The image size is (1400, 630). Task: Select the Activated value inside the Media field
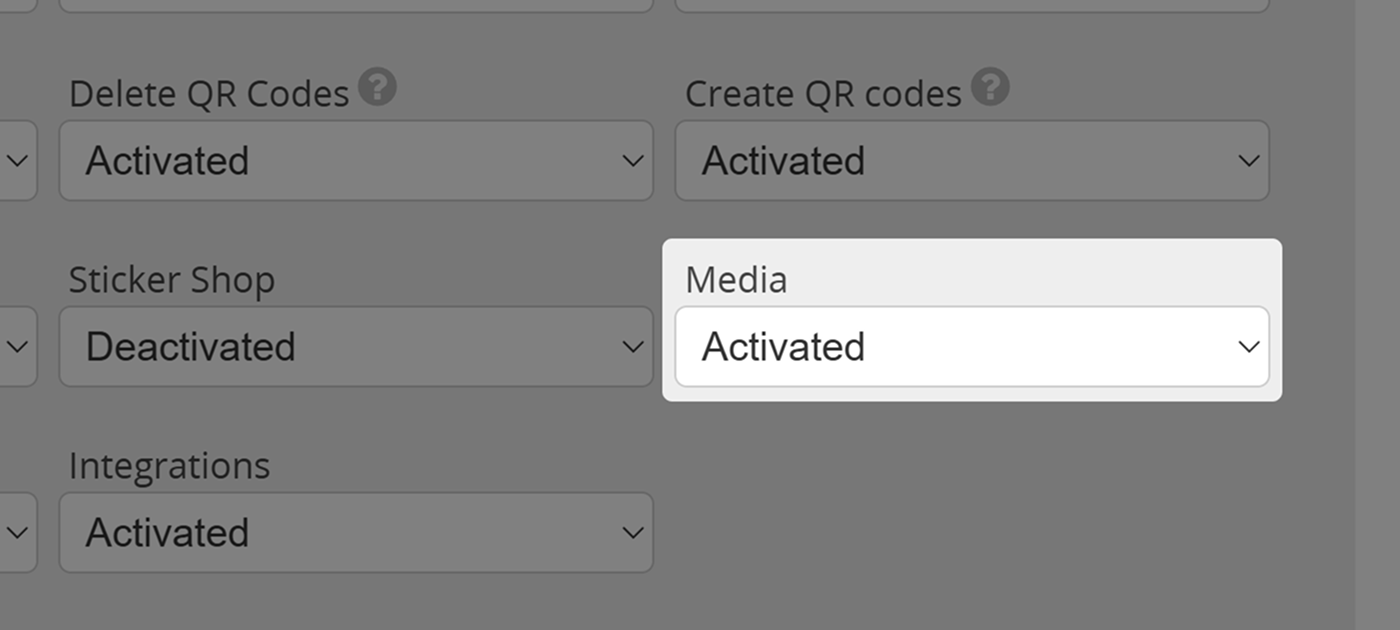(x=784, y=346)
